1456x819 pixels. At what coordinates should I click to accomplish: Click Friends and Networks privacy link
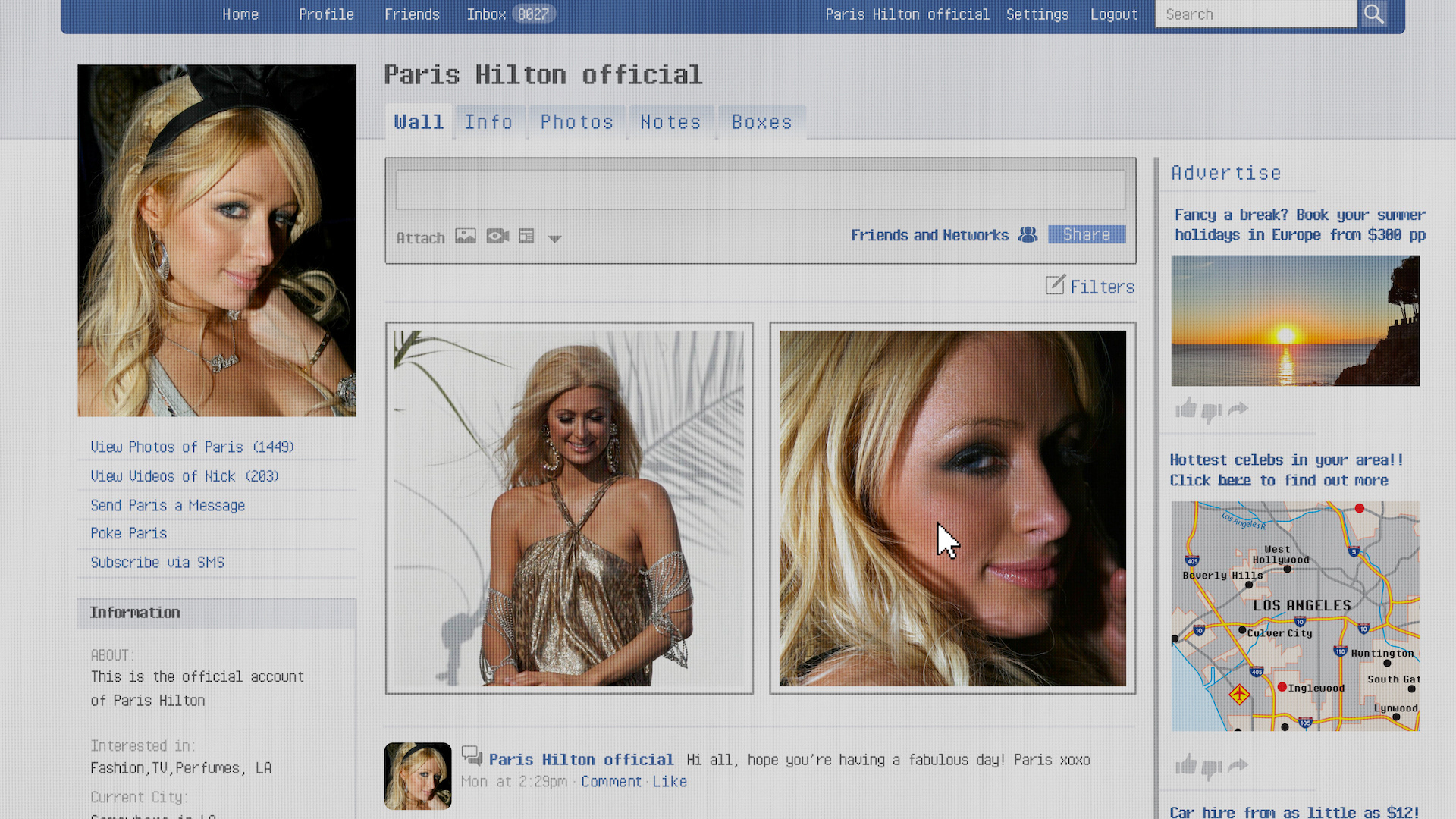(930, 235)
